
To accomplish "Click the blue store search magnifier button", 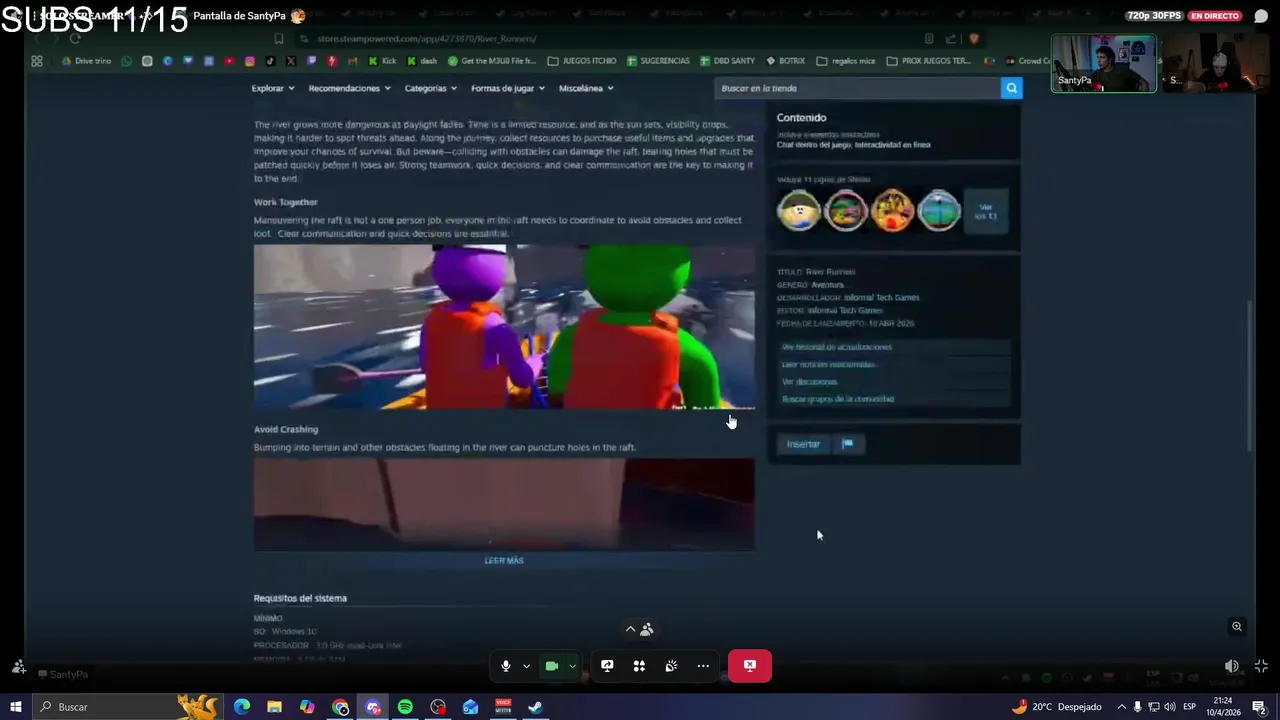I will 1012,88.
